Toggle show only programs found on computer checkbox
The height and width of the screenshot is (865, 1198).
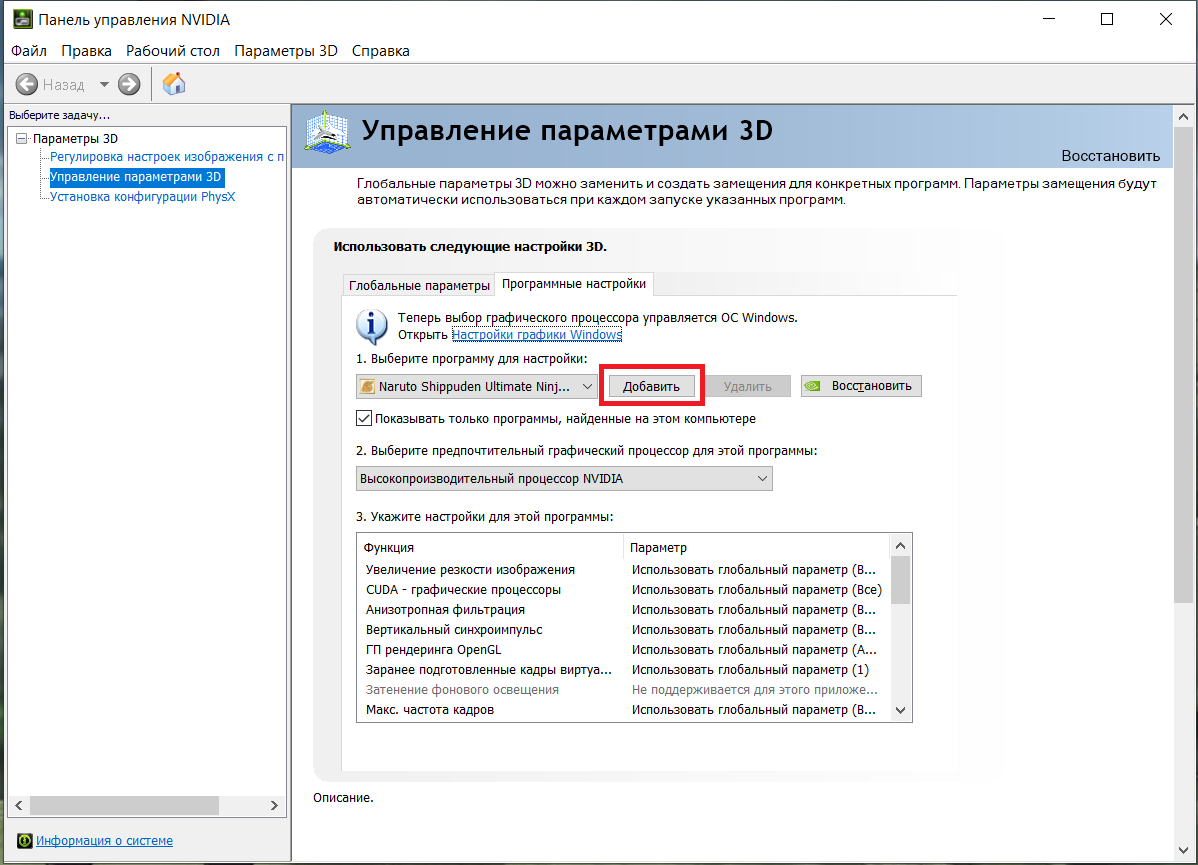point(364,418)
